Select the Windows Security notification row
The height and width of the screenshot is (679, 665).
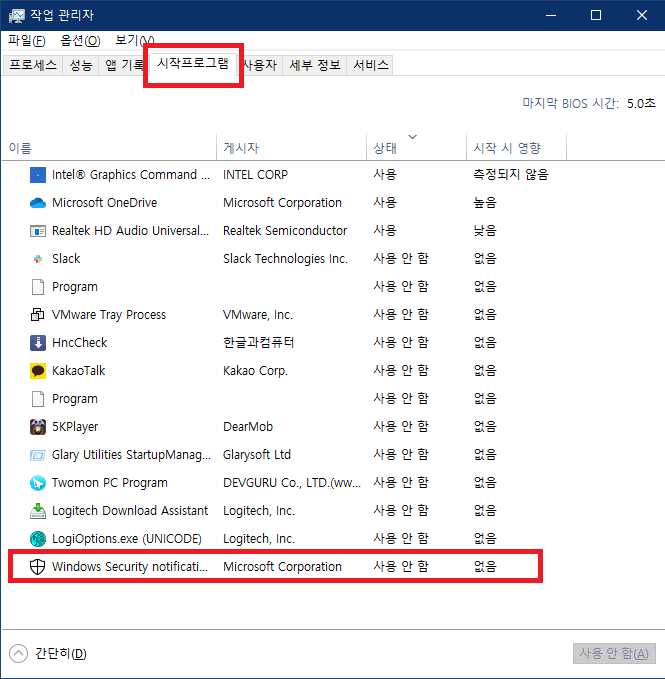[x=275, y=566]
